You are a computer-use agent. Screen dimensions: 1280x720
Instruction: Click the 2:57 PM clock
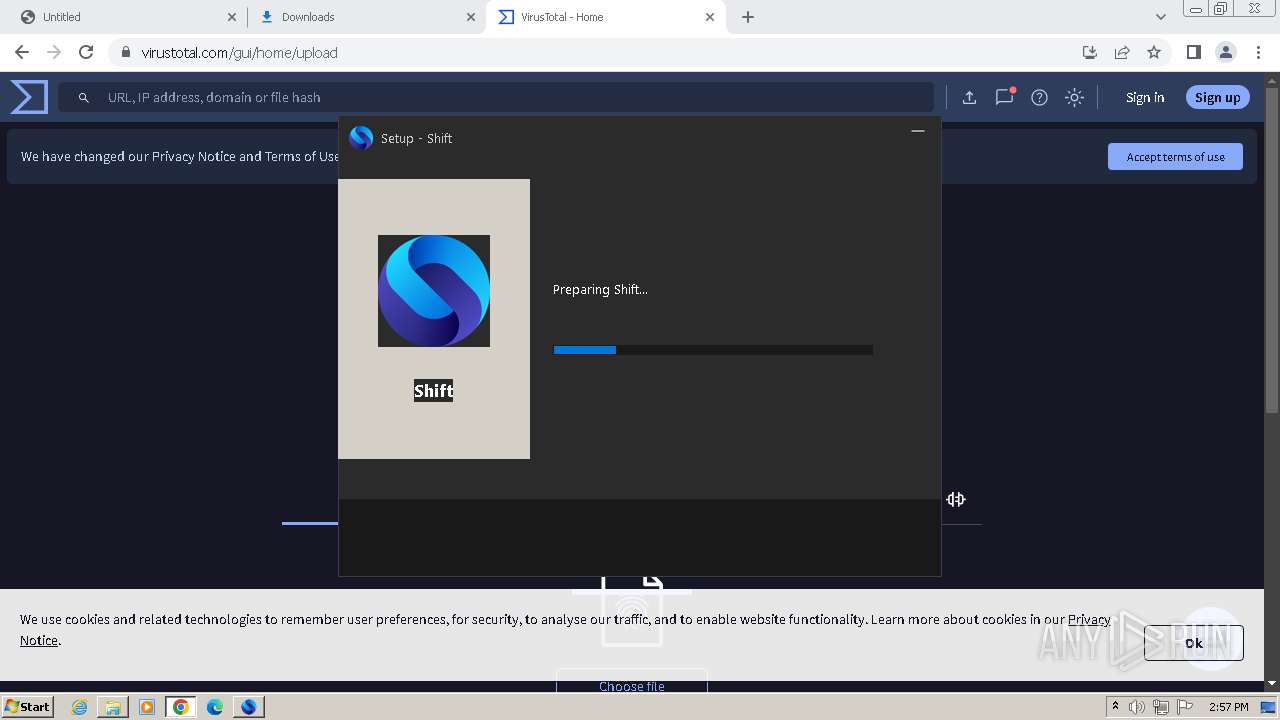[1228, 707]
